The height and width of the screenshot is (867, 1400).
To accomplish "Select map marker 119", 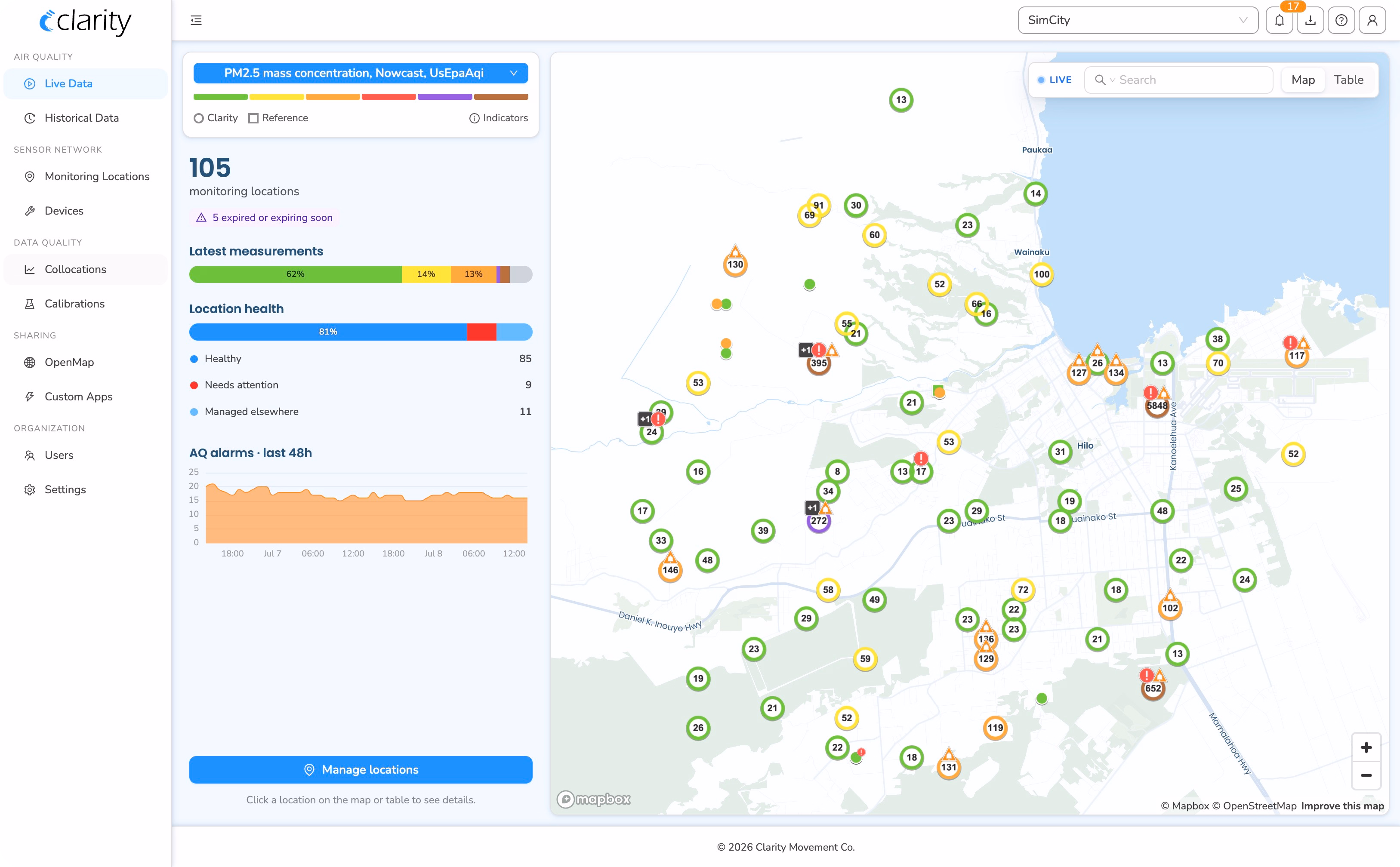I will (x=995, y=728).
